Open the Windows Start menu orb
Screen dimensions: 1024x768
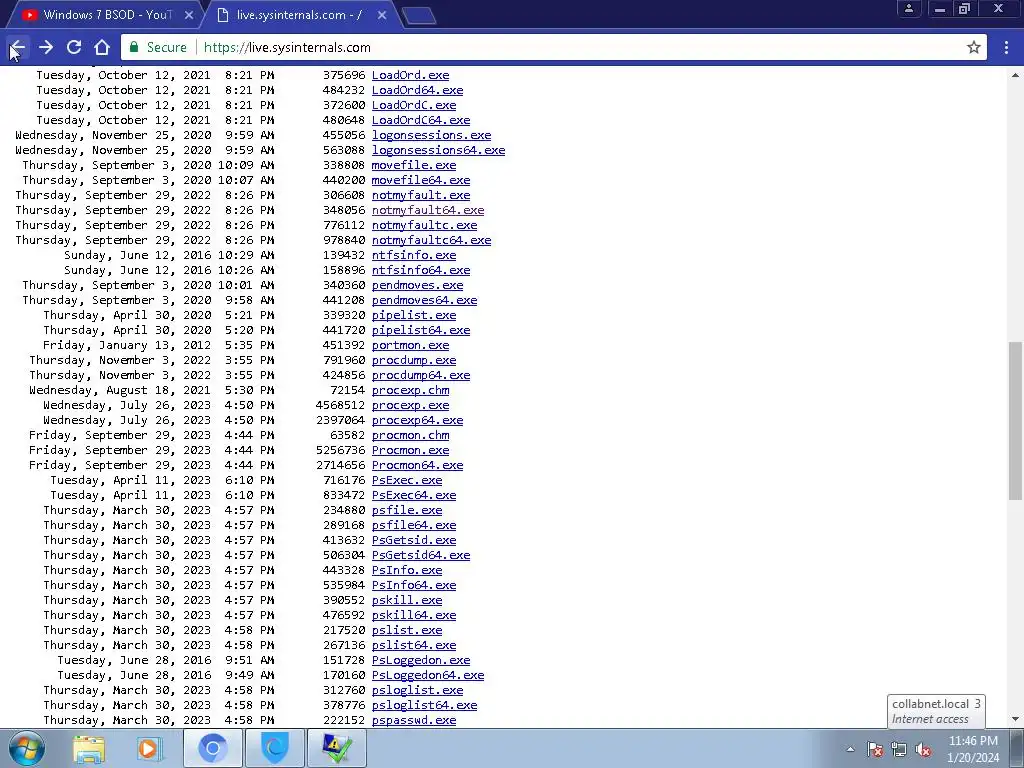pyautogui.click(x=26, y=748)
